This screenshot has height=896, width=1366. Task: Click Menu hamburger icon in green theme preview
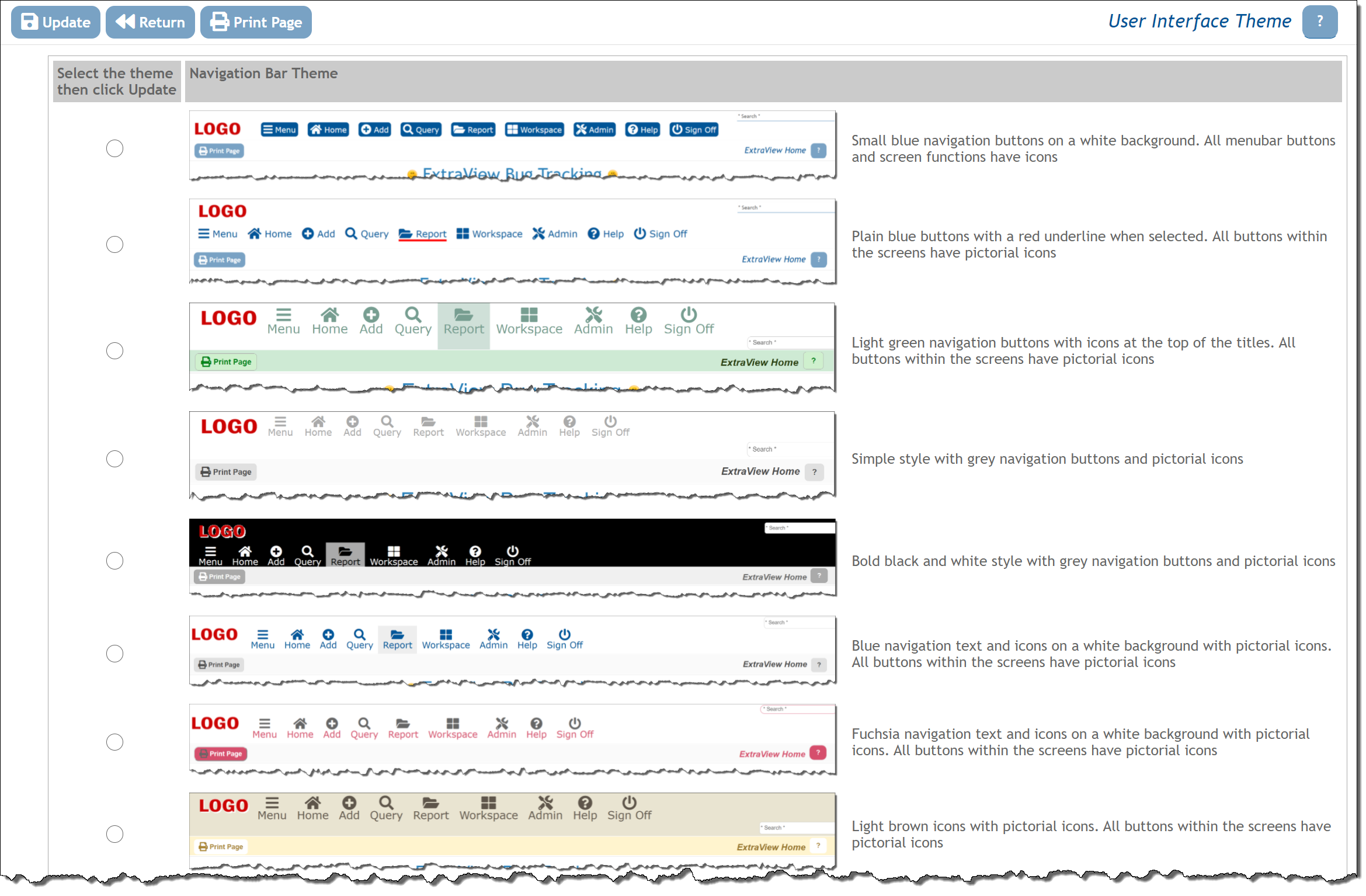(284, 315)
